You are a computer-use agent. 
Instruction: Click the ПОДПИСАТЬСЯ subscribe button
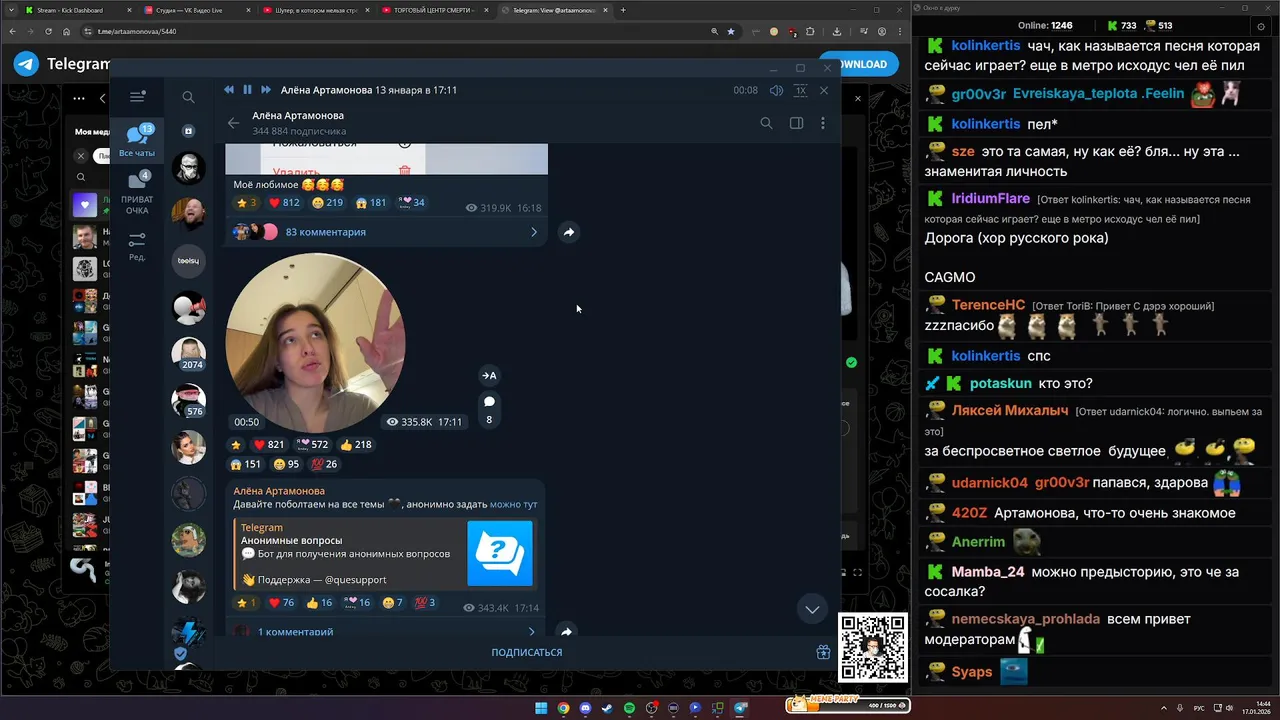click(527, 652)
